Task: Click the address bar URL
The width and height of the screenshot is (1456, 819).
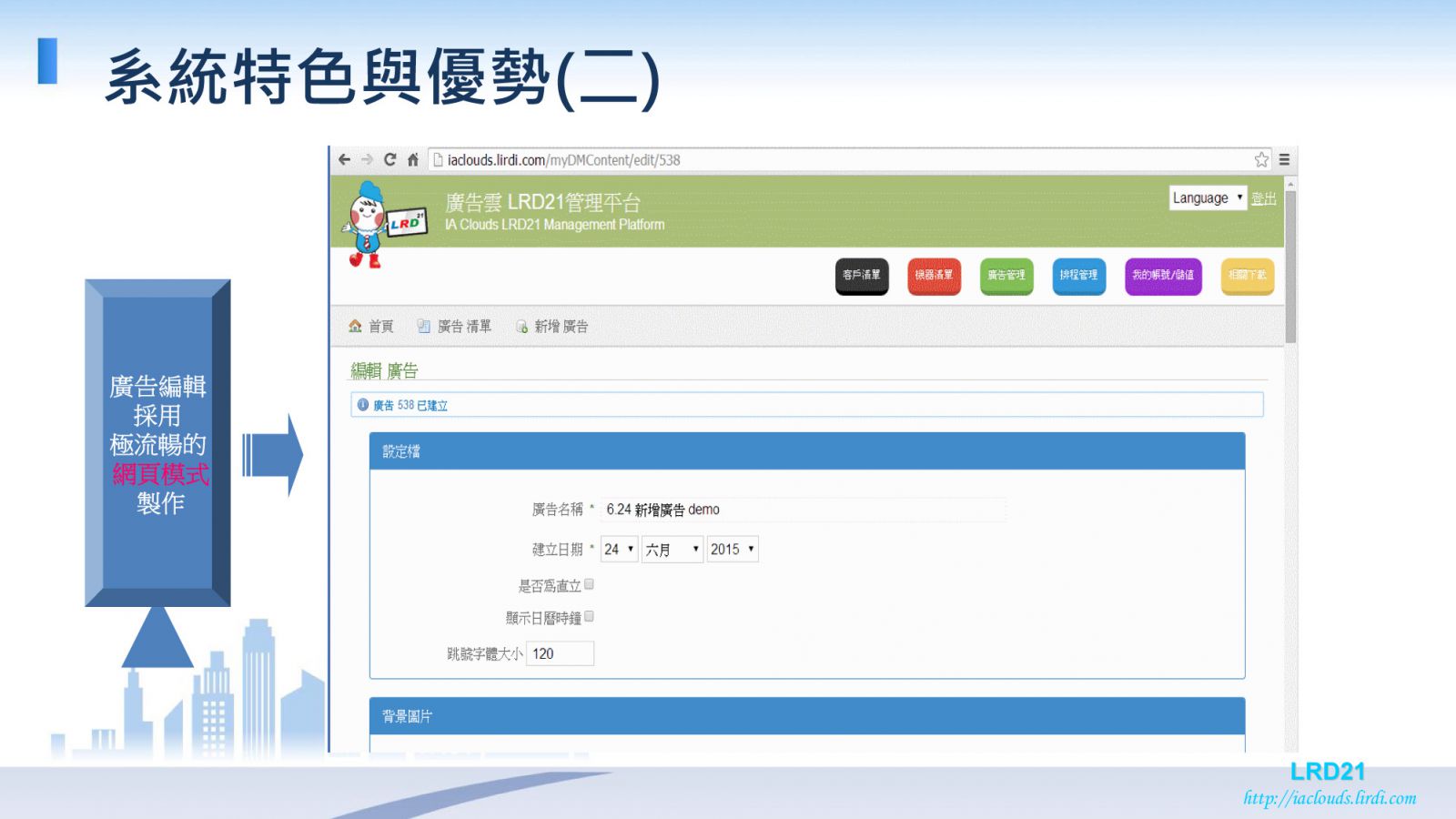Action: [x=563, y=160]
